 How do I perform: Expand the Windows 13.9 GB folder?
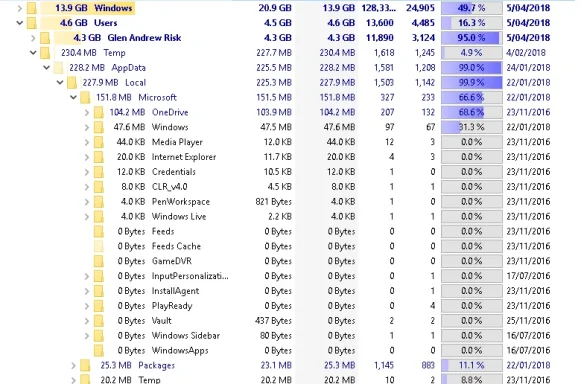pos(20,8)
